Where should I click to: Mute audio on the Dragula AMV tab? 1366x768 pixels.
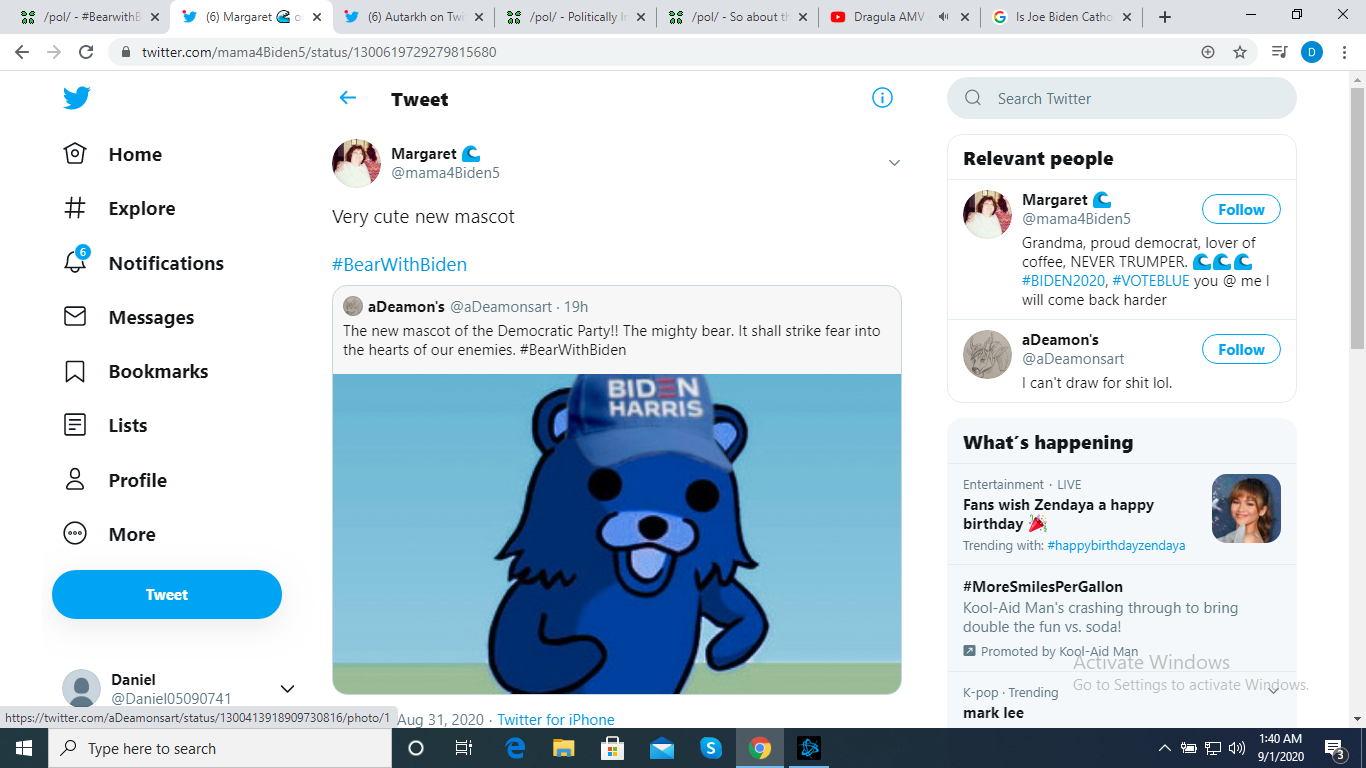[943, 17]
